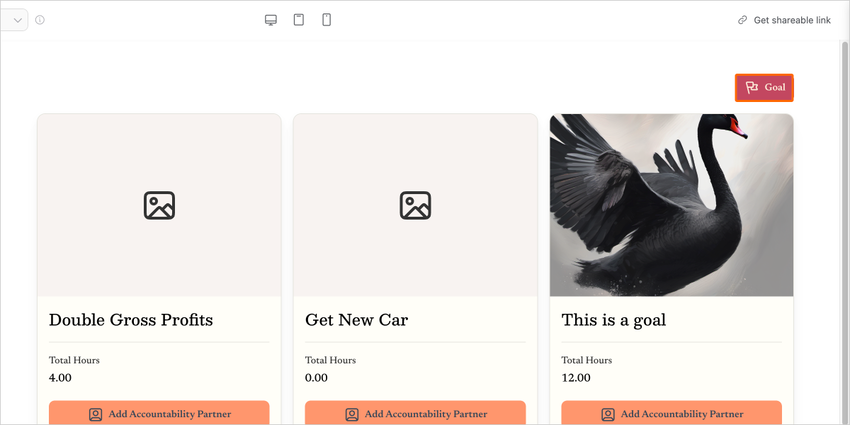
Task: Add Accountability Partner for Double Gross Profits
Action: [x=159, y=413]
